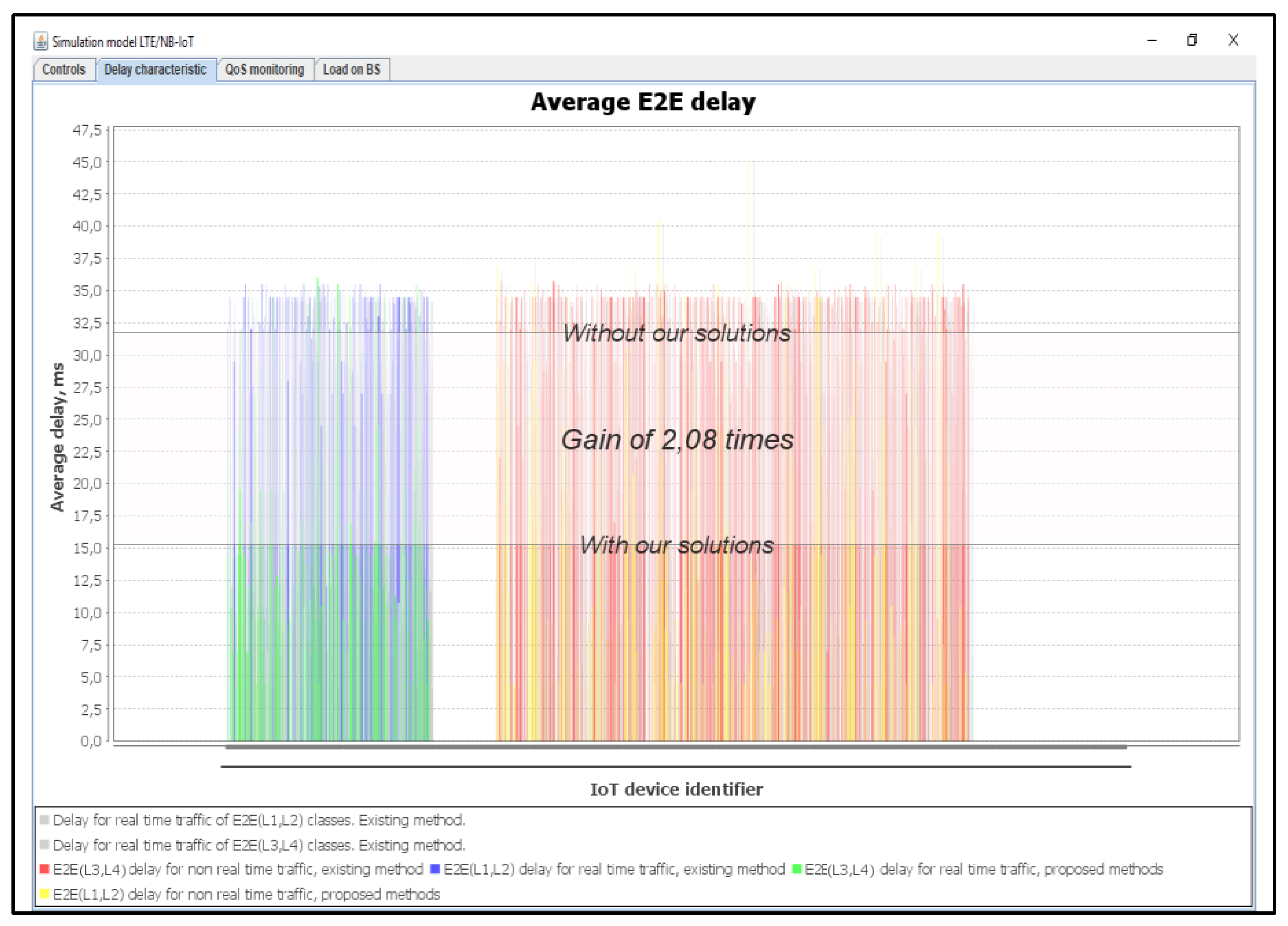Click the 'IoT device identifier' axis label
Viewport: 1288px width, 926px height.
click(x=676, y=789)
